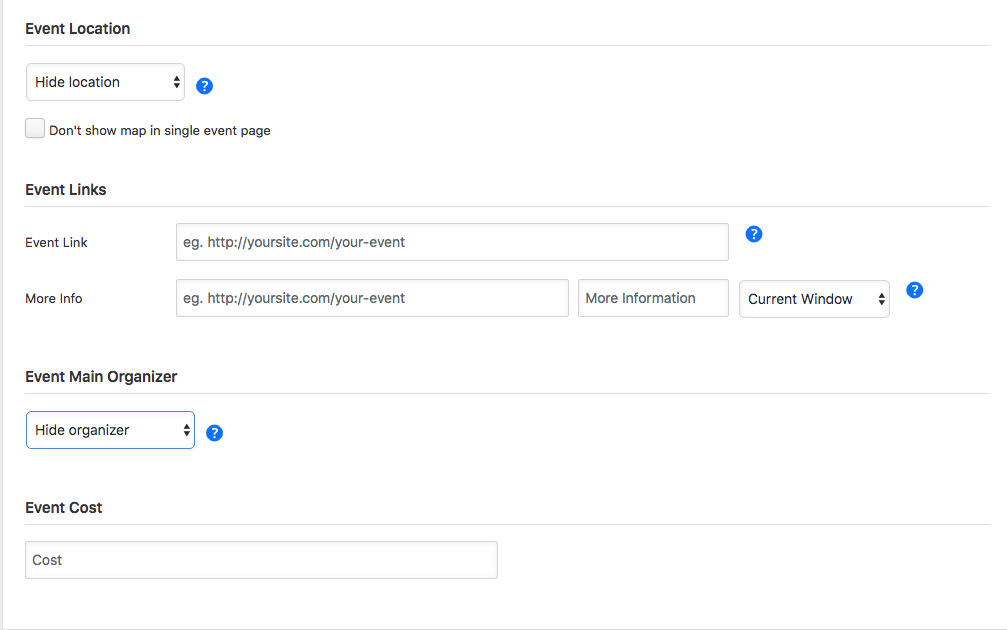Click the Event Cost section heading
This screenshot has width=1007, height=630.
coord(64,508)
